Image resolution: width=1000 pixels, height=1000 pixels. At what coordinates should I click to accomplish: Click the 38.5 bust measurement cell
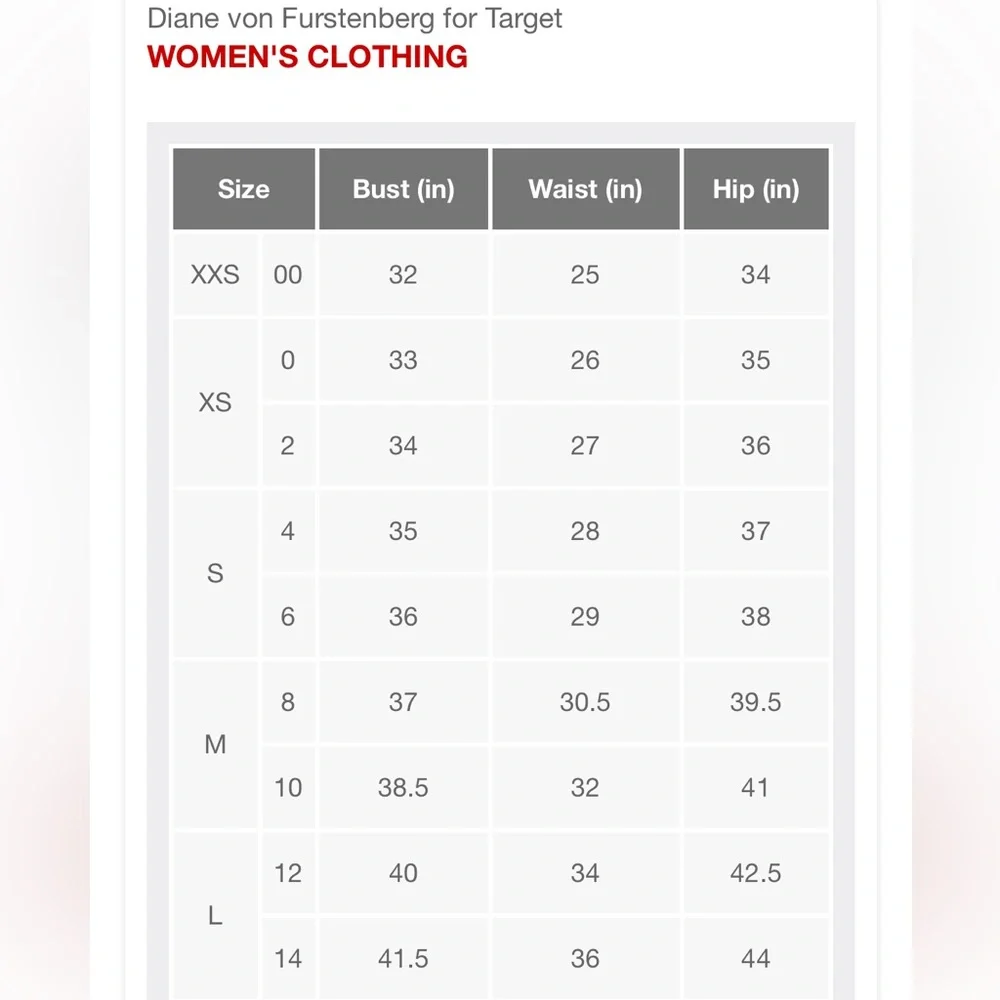click(403, 788)
